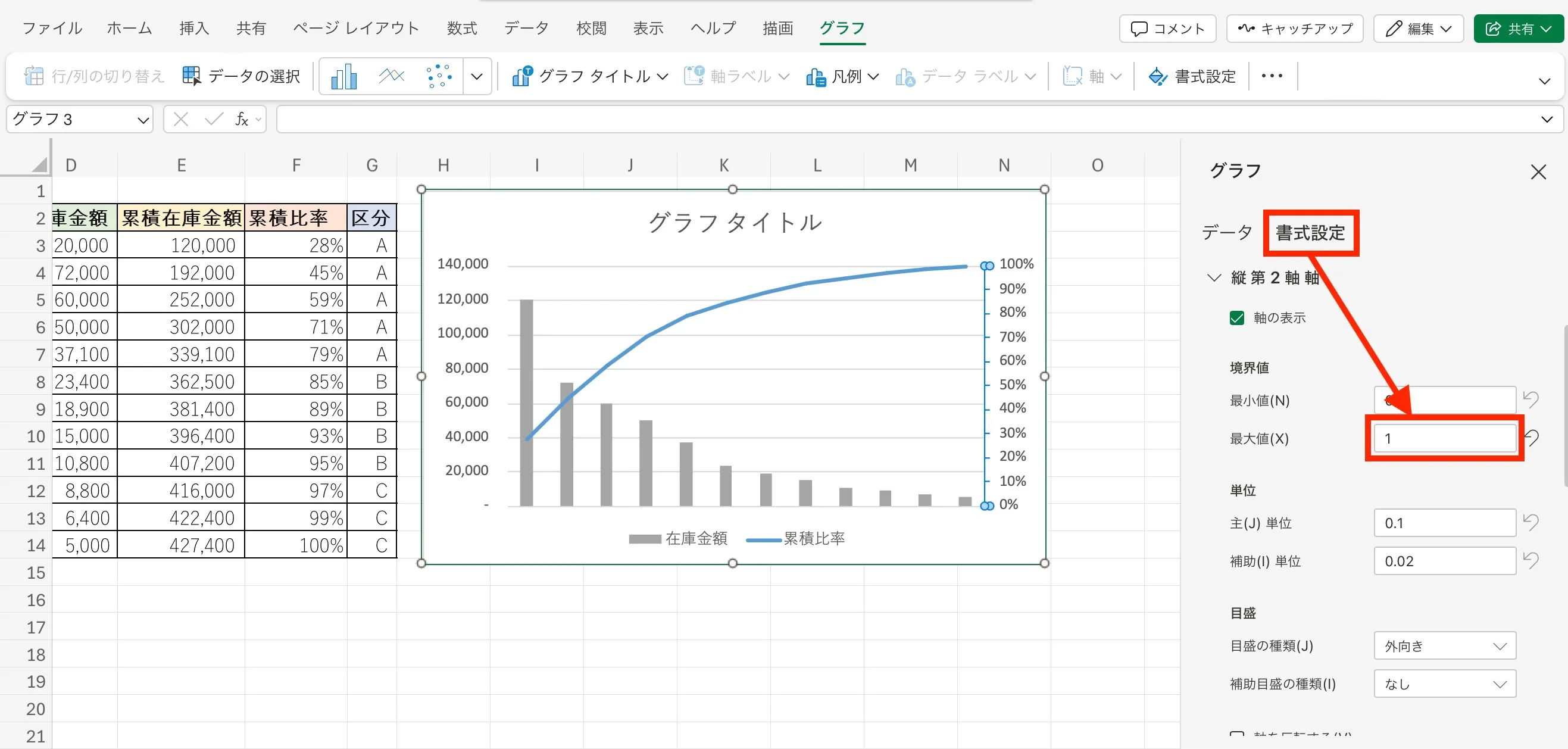Viewport: 1568px width, 749px height.
Task: Reset the 主(J) 単位 value with undo arrow
Action: pos(1530,522)
